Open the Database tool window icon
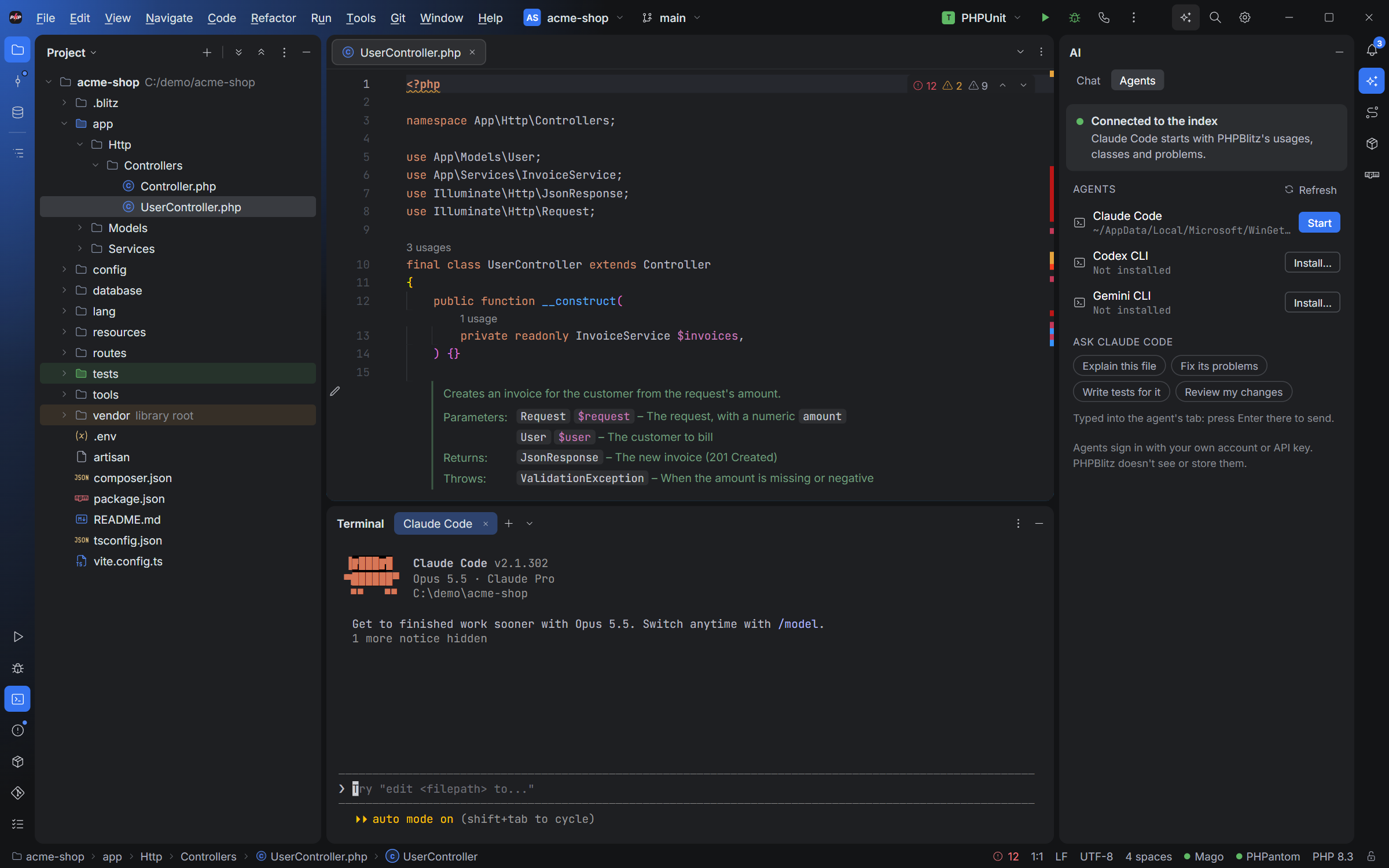This screenshot has width=1389, height=868. (18, 112)
